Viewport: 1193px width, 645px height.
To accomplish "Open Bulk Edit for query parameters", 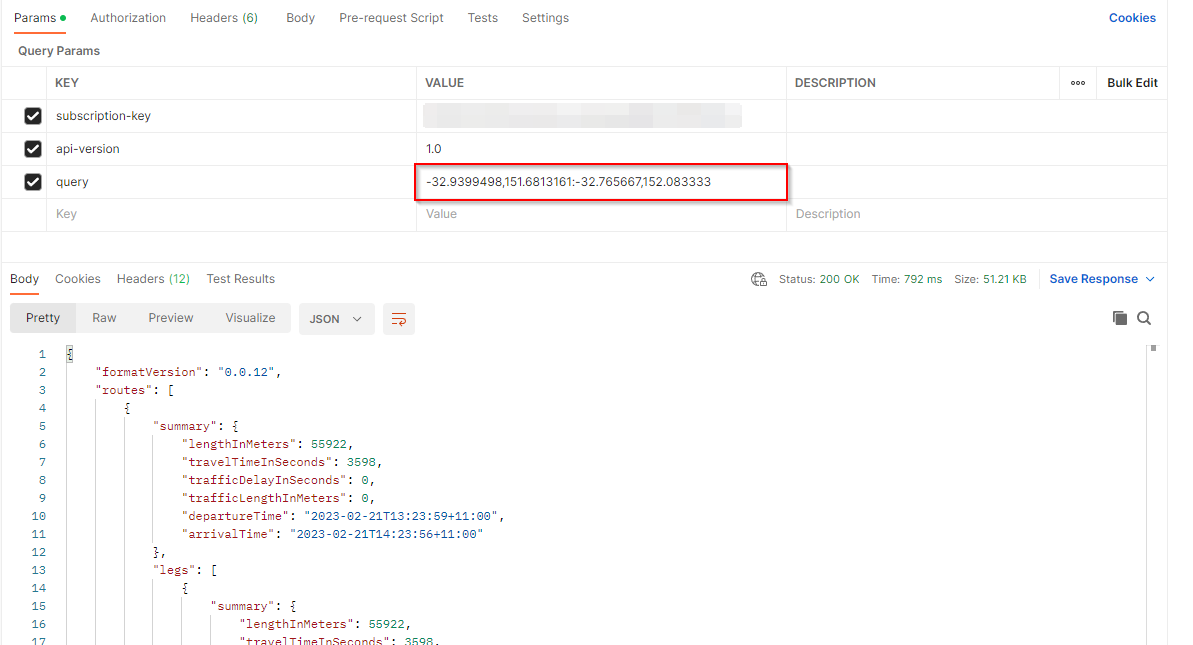I will 1131,83.
